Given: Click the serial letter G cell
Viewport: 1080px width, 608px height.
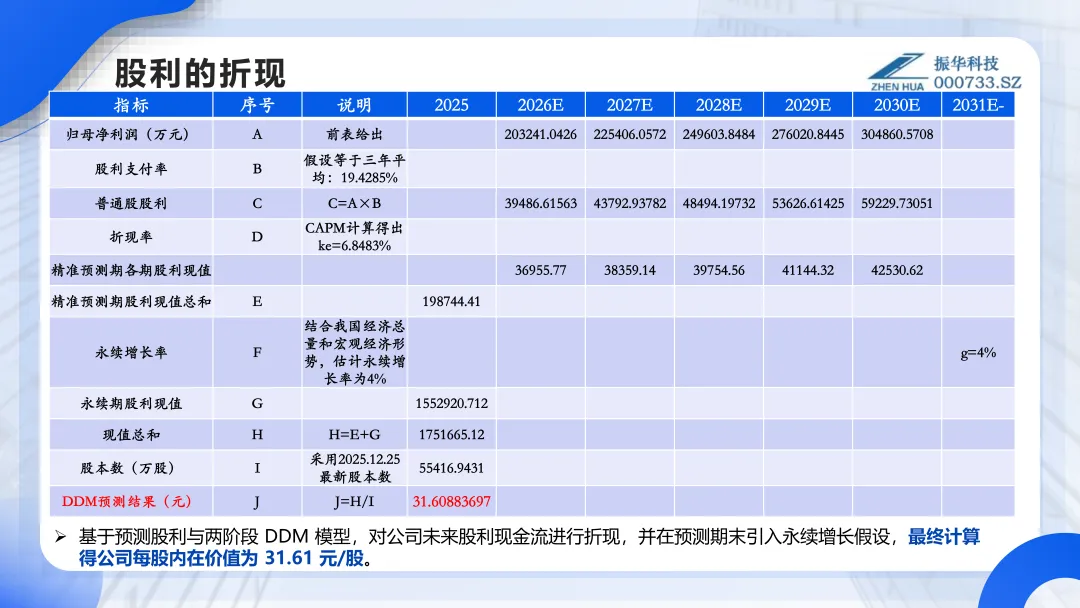Looking at the screenshot, I should click(257, 403).
